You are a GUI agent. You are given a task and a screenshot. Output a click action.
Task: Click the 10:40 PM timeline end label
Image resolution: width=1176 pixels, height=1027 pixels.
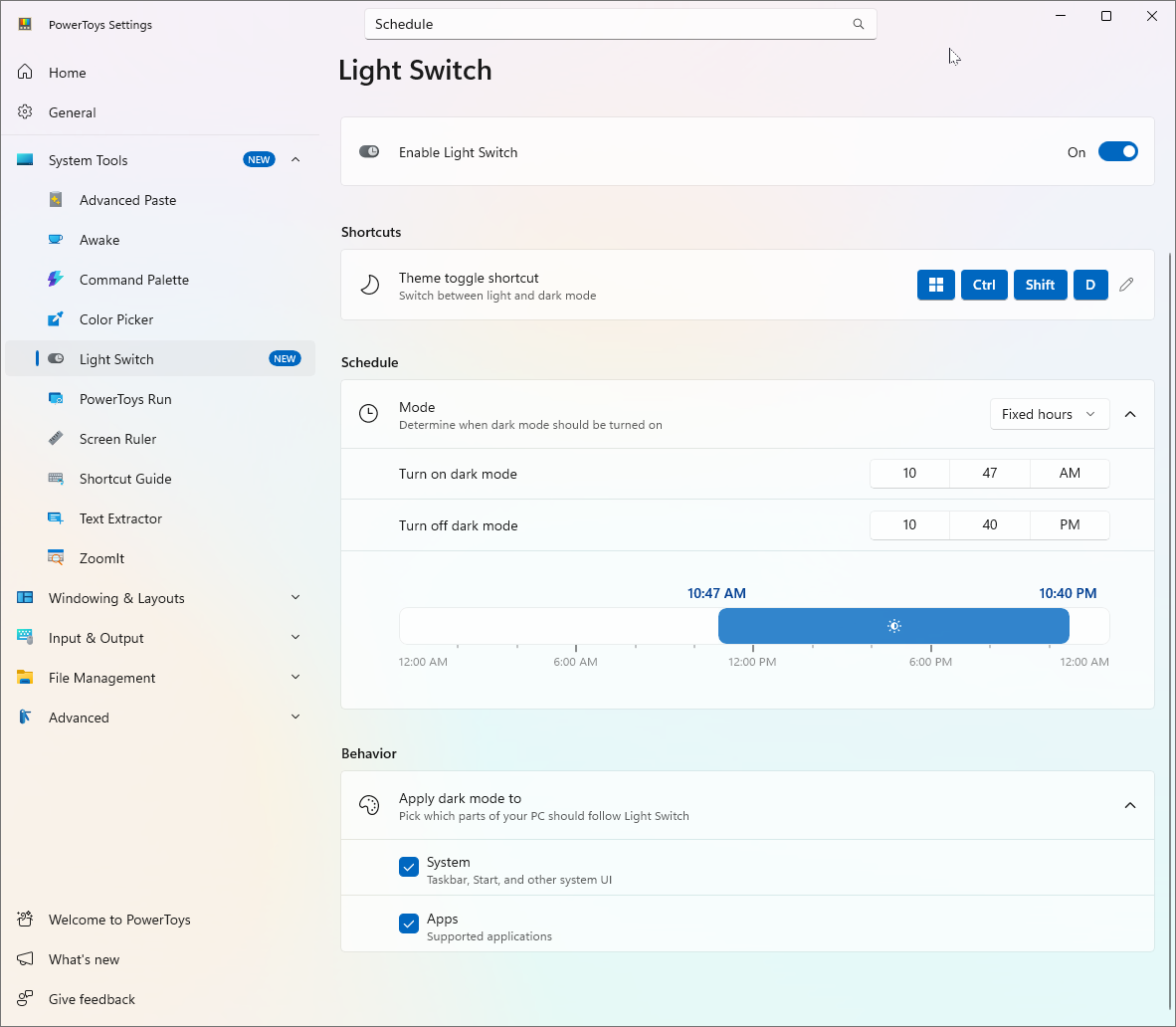1068,593
